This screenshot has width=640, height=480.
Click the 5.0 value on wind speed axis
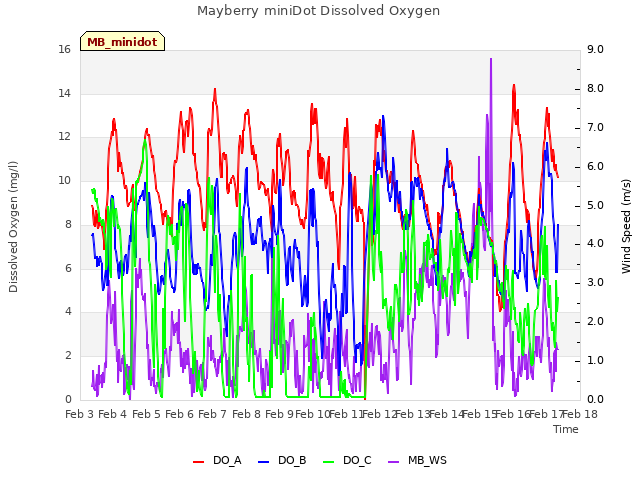tap(595, 205)
